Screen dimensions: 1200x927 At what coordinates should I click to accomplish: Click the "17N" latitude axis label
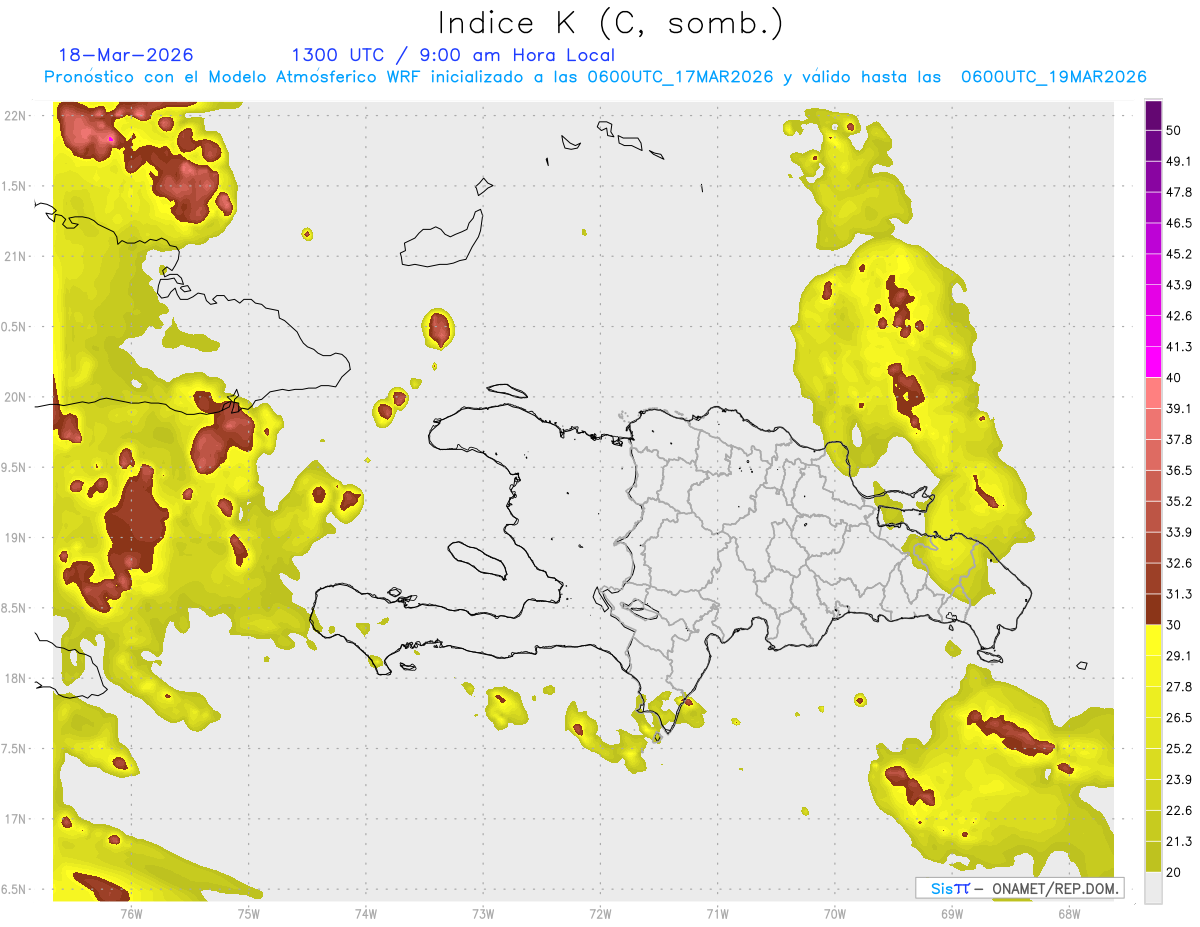pyautogui.click(x=15, y=820)
